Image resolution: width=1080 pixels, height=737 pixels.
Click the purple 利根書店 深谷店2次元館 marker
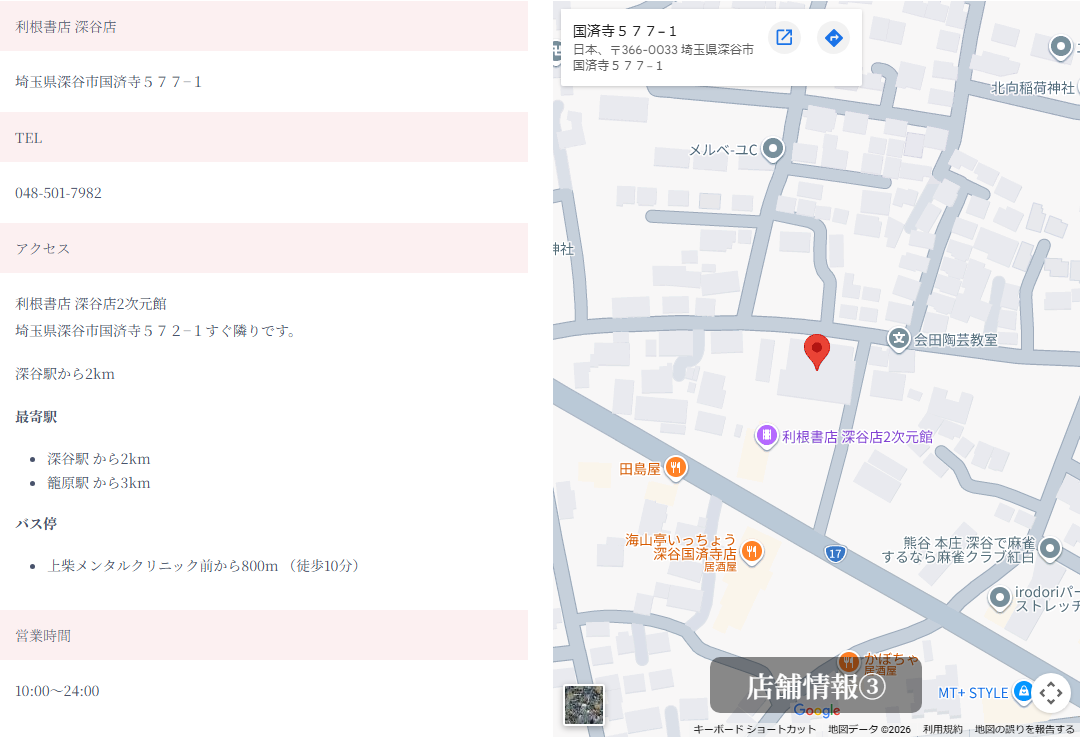tap(767, 436)
